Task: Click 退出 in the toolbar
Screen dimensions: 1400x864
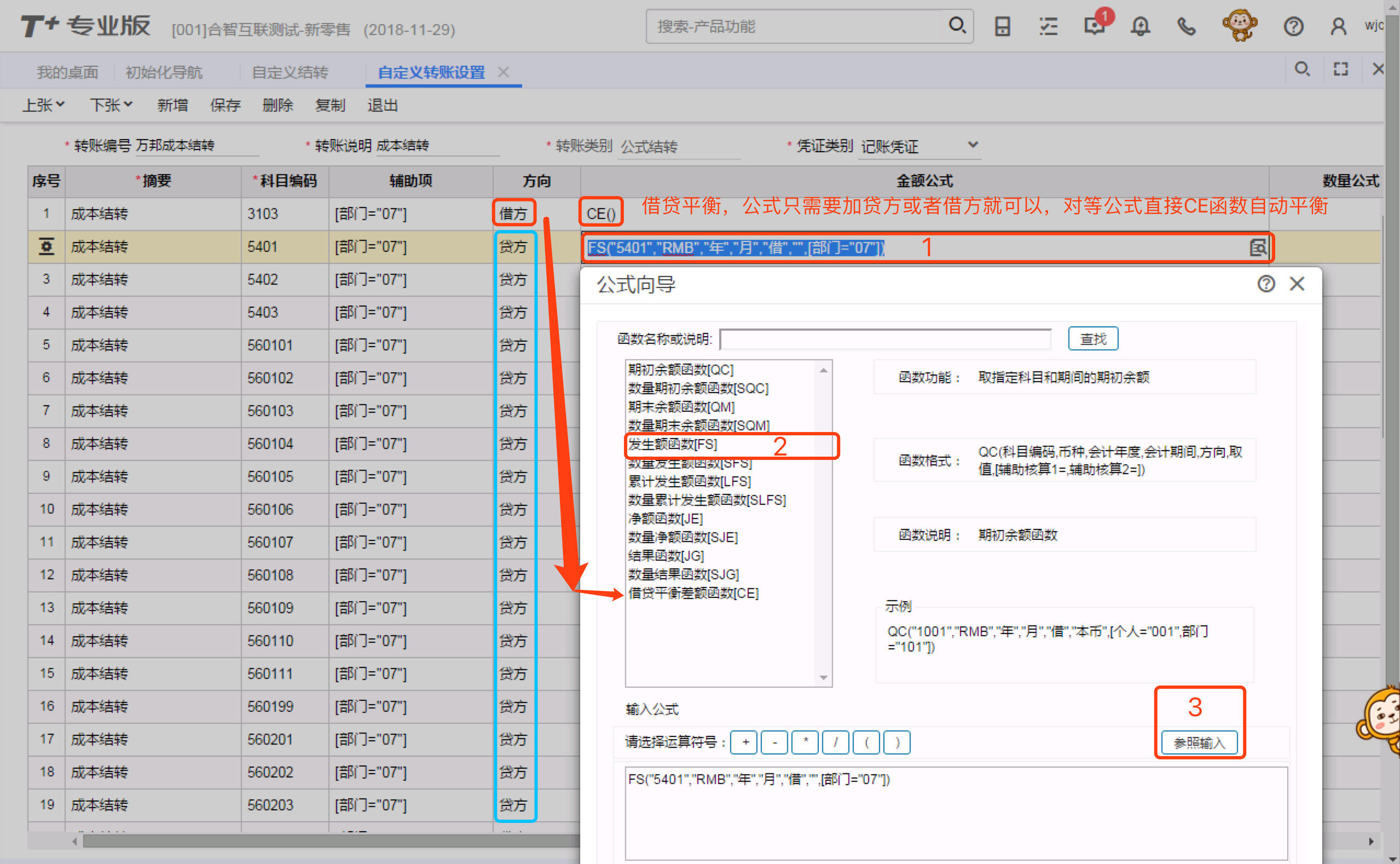Action: coord(383,105)
